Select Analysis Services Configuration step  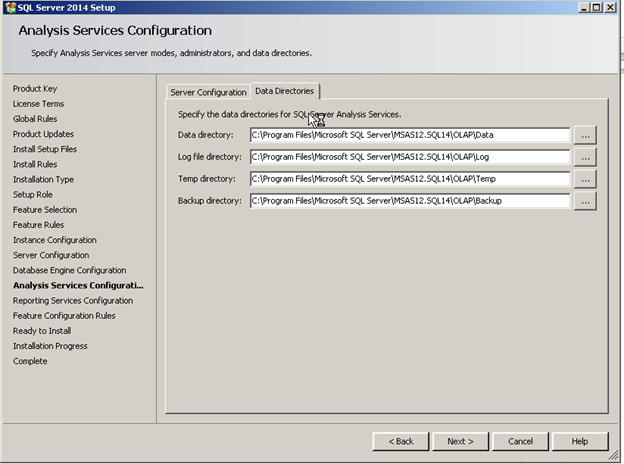(78, 285)
